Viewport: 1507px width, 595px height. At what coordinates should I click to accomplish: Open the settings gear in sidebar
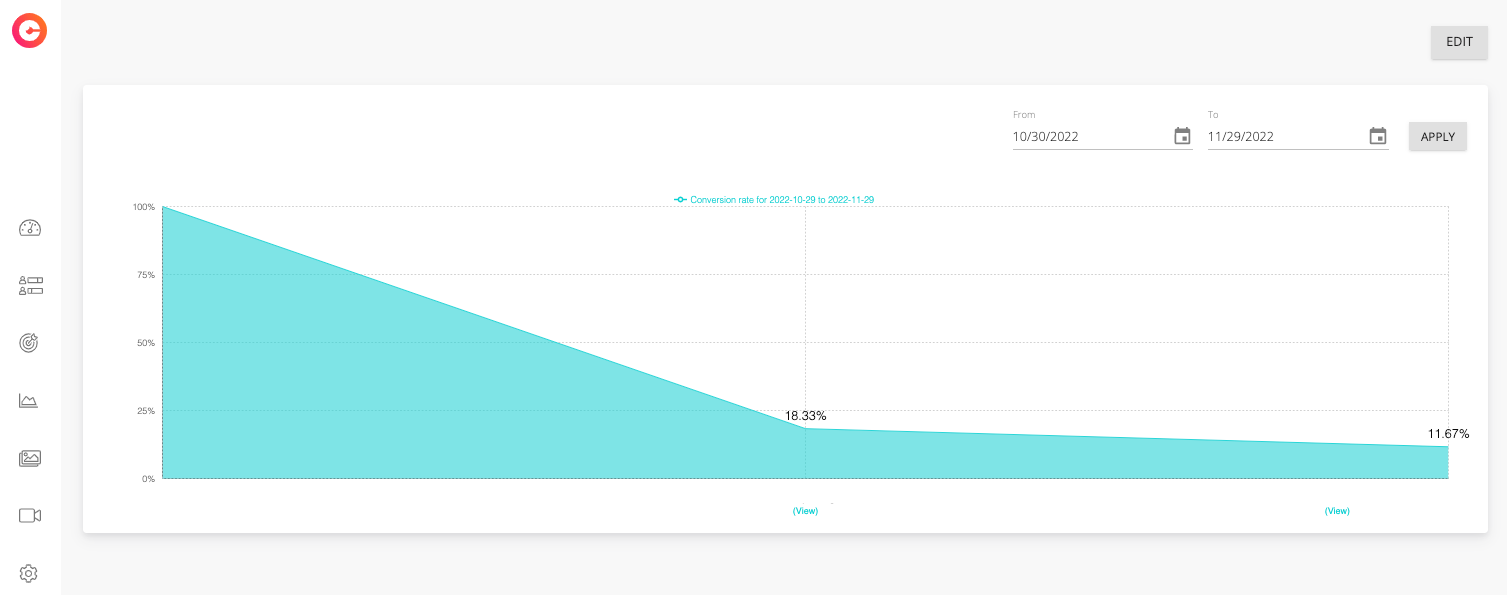coord(29,573)
